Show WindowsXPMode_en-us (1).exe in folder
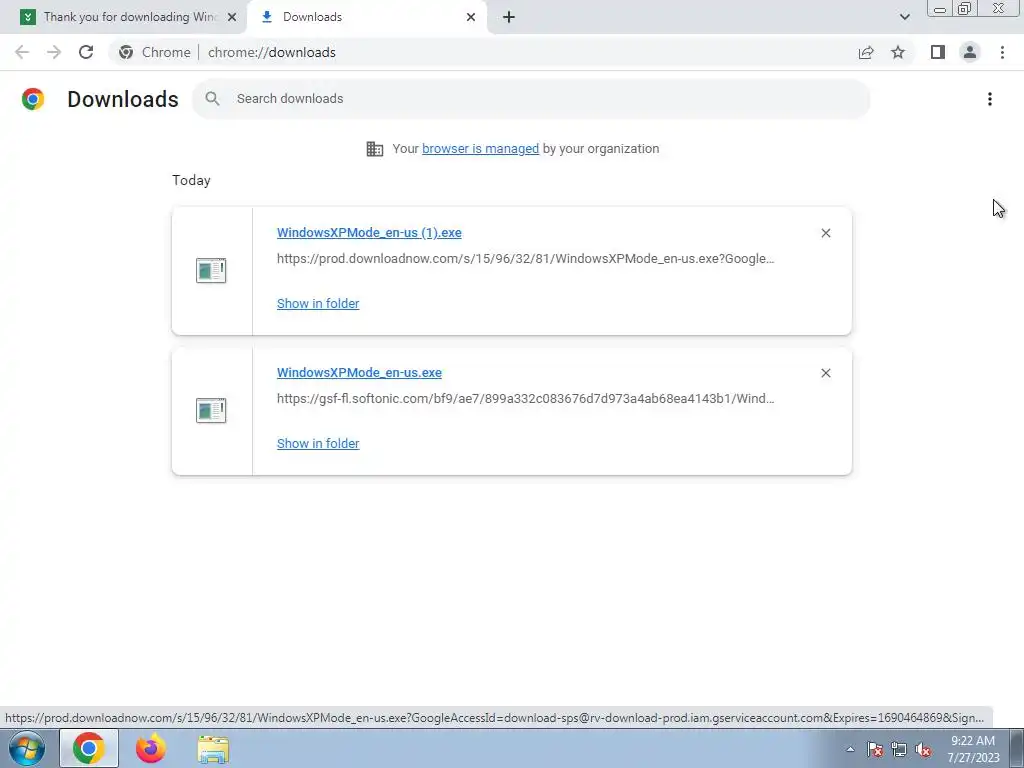Image resolution: width=1024 pixels, height=768 pixels. [x=318, y=303]
